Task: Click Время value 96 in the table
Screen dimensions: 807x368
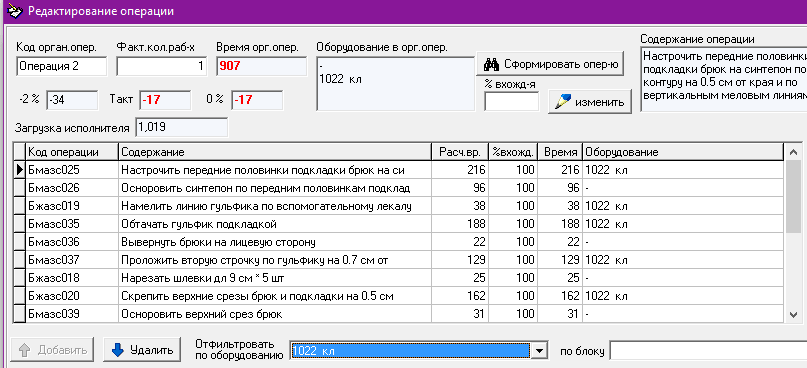Action: (561, 188)
